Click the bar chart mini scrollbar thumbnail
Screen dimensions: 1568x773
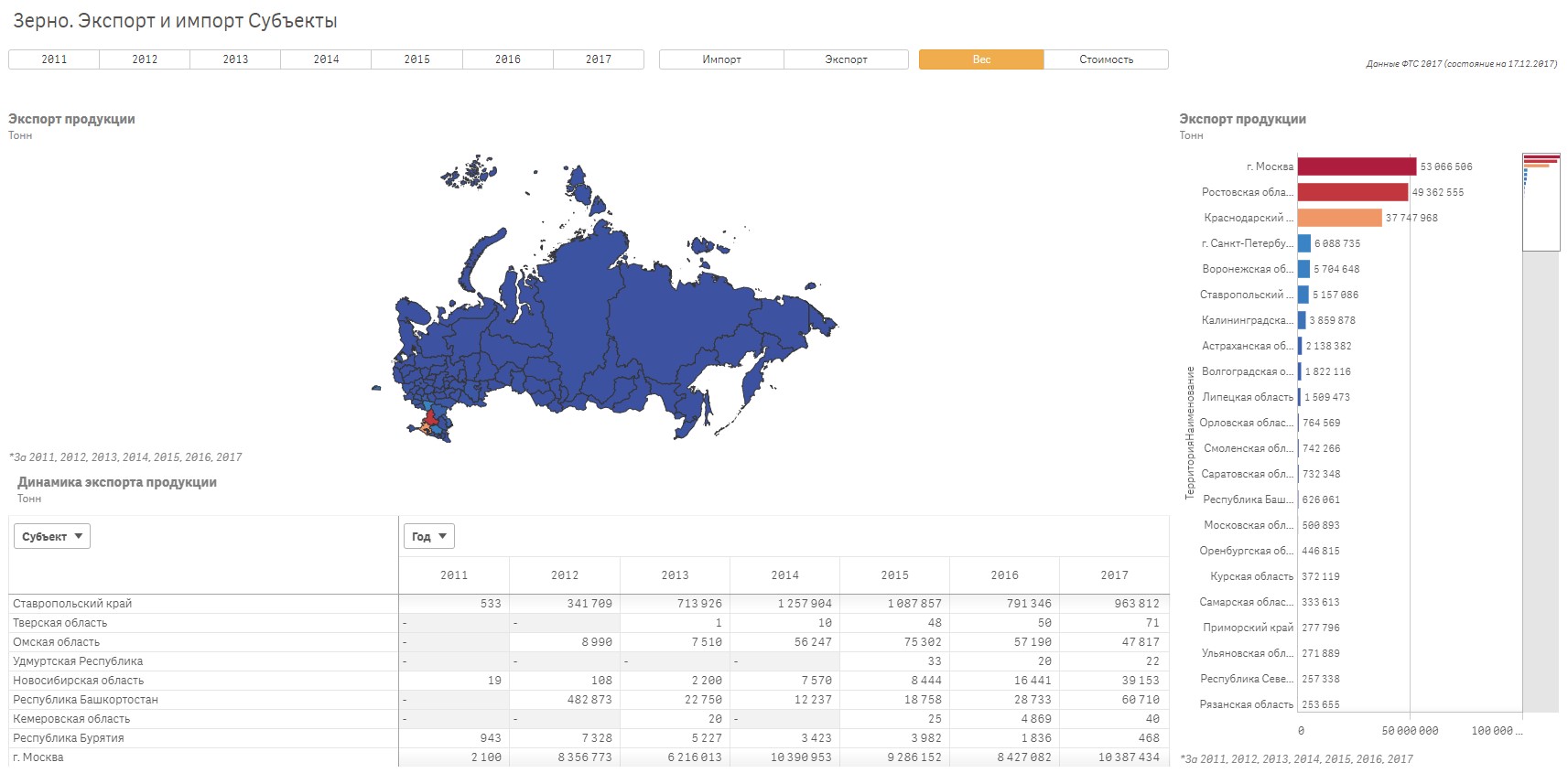point(1541,202)
